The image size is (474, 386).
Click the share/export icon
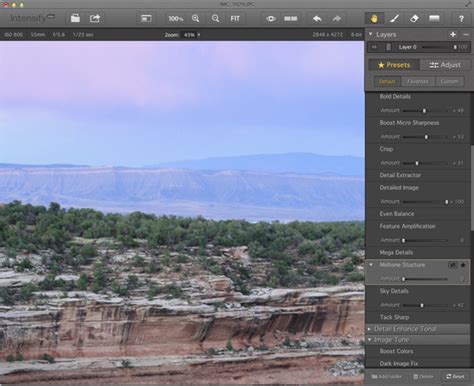(95, 18)
